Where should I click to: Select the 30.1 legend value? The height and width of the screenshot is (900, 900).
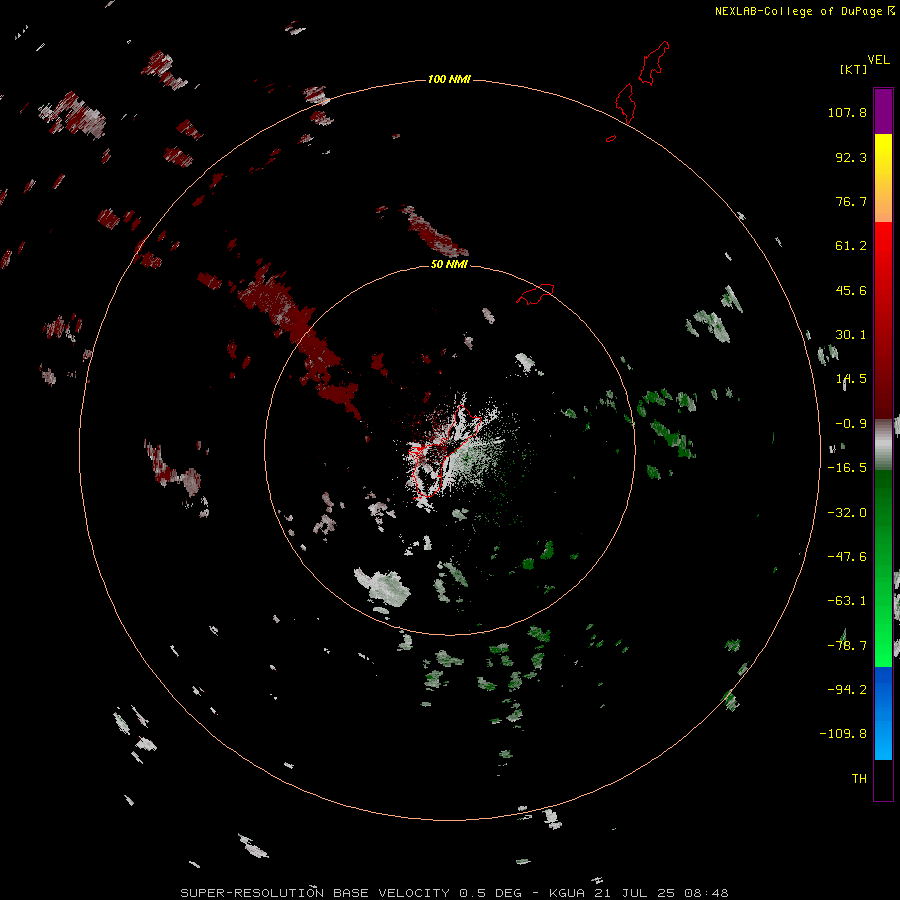[851, 335]
